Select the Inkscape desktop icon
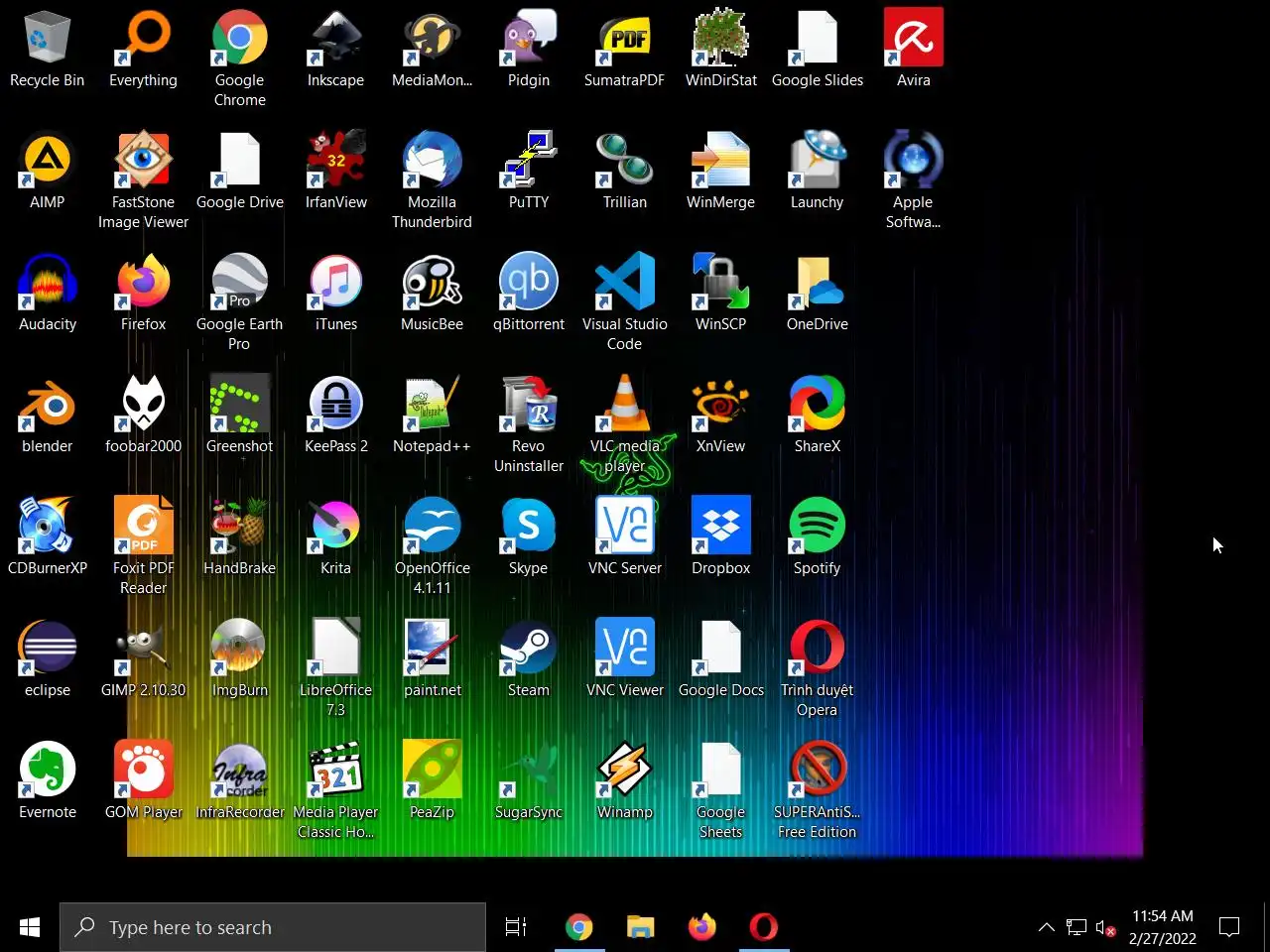The image size is (1270, 952). (x=335, y=40)
